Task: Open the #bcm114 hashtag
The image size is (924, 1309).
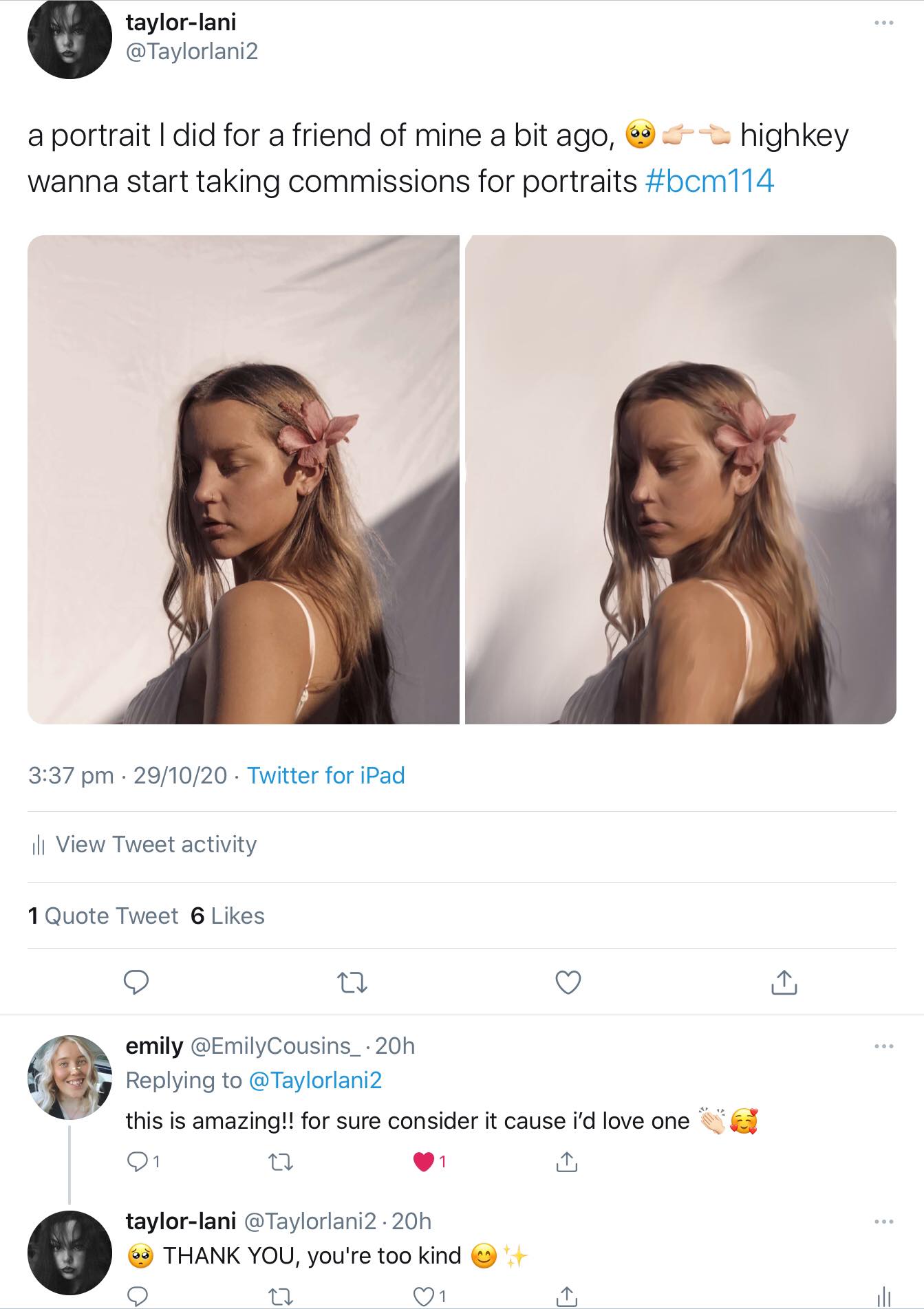Action: (x=710, y=181)
